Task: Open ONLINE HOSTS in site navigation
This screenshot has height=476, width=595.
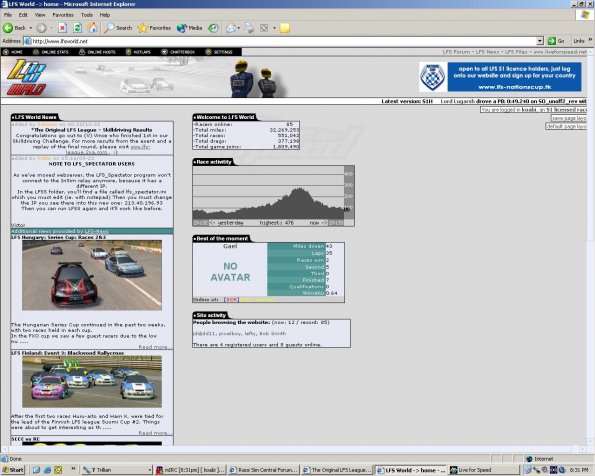Action: (98, 52)
